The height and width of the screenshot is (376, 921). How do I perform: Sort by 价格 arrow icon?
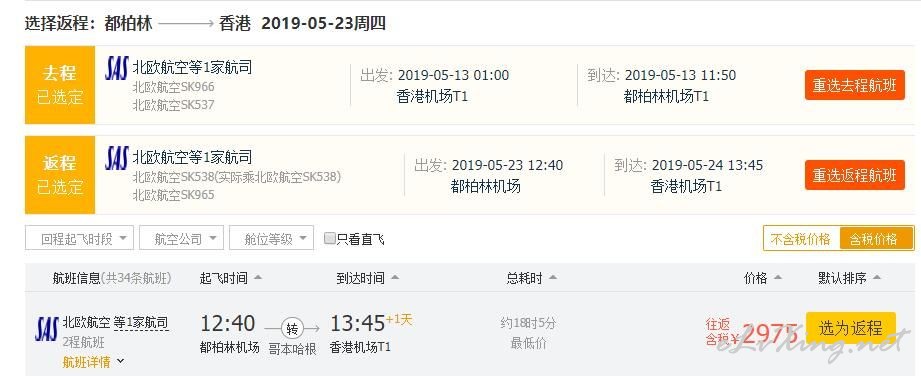[778, 278]
